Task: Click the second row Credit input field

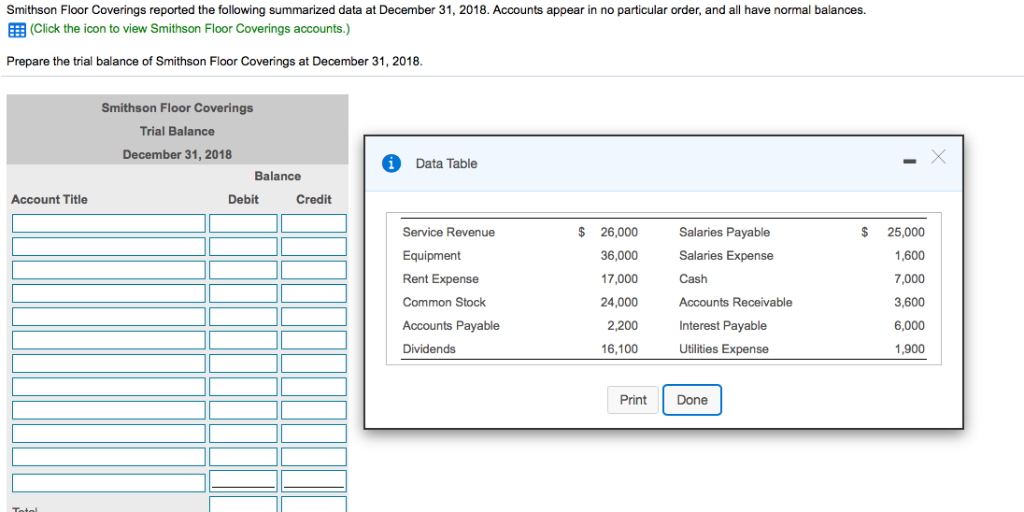Action: click(x=314, y=247)
